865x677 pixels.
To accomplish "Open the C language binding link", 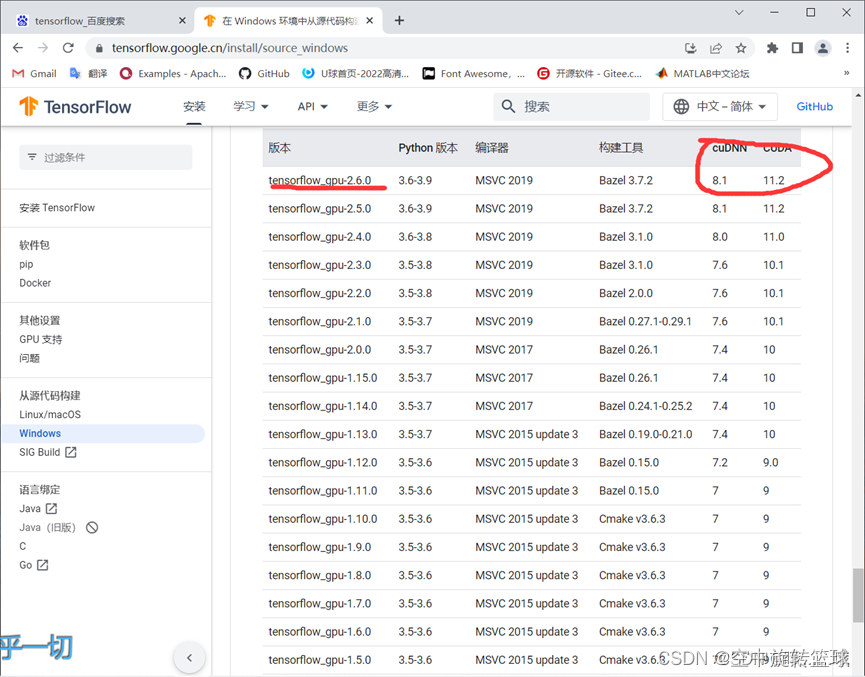I will (x=23, y=546).
